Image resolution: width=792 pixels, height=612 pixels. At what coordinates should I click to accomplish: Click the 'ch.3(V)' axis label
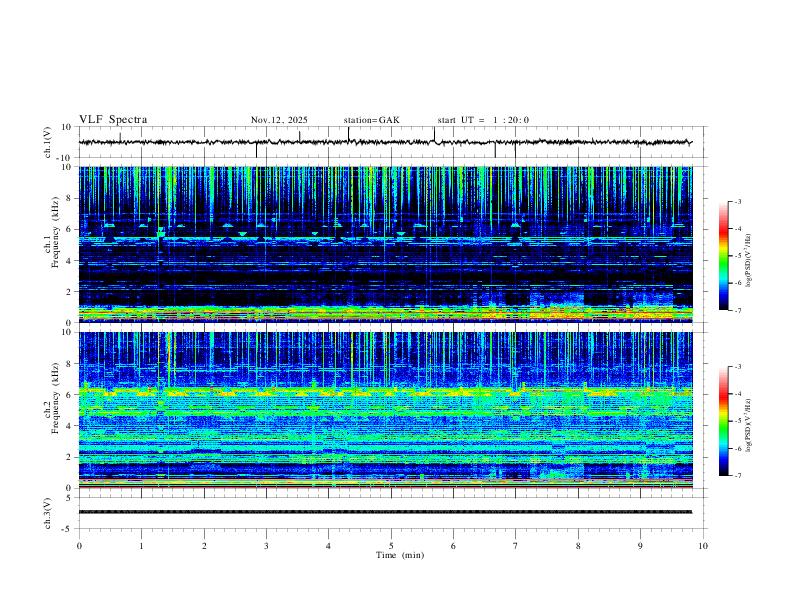click(48, 514)
